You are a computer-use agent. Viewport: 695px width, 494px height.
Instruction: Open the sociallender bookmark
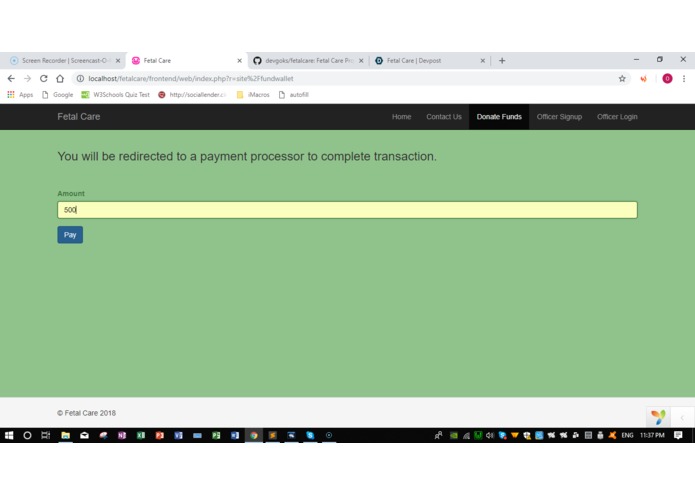(192, 94)
